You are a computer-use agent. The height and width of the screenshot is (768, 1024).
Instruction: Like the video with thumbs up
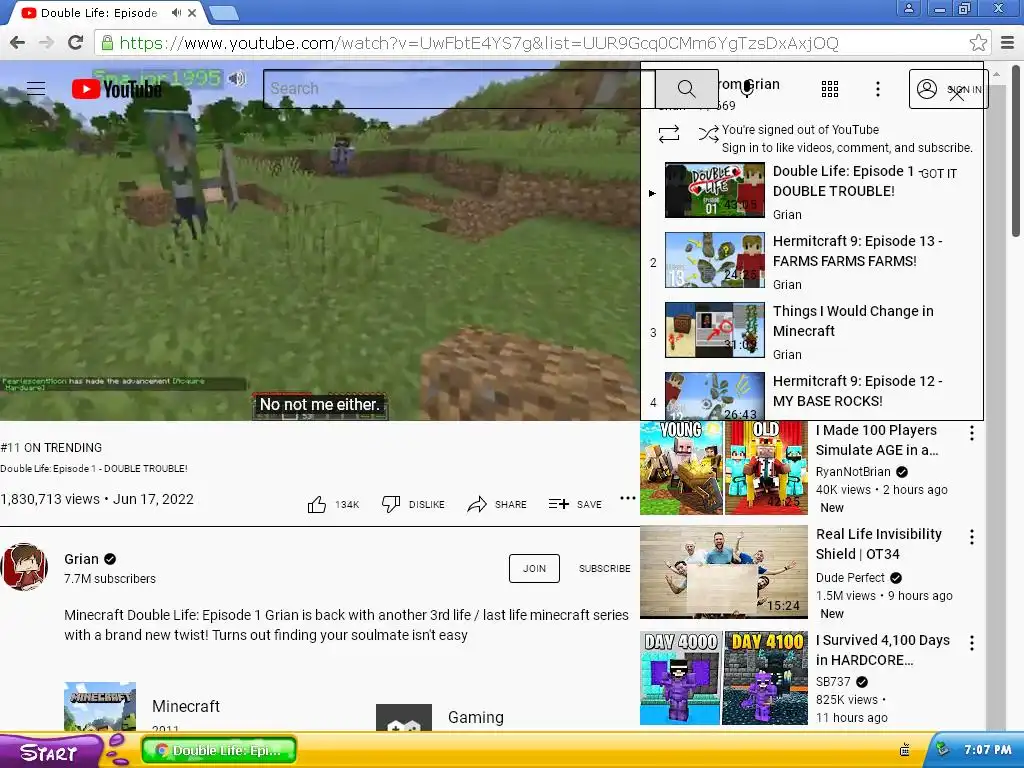point(317,504)
